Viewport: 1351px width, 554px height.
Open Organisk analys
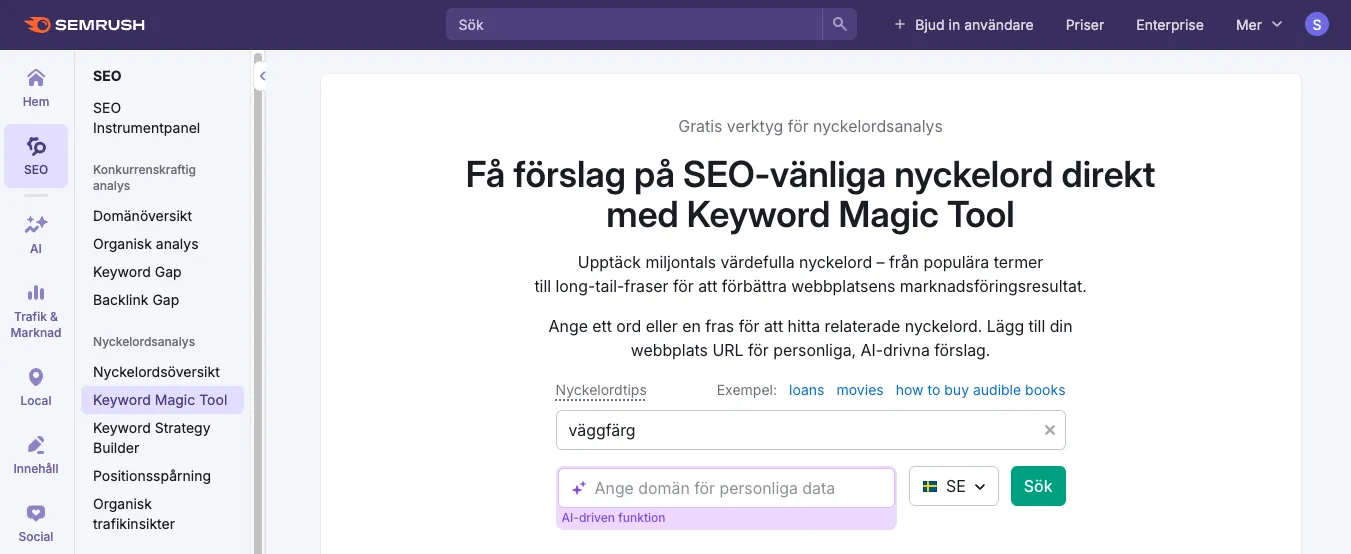point(146,244)
